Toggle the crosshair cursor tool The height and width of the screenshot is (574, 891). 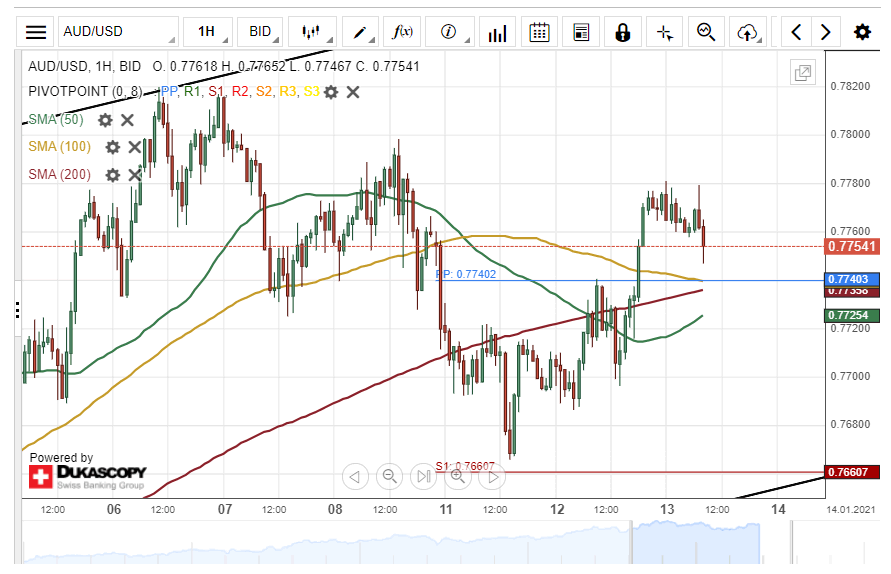pyautogui.click(x=665, y=32)
